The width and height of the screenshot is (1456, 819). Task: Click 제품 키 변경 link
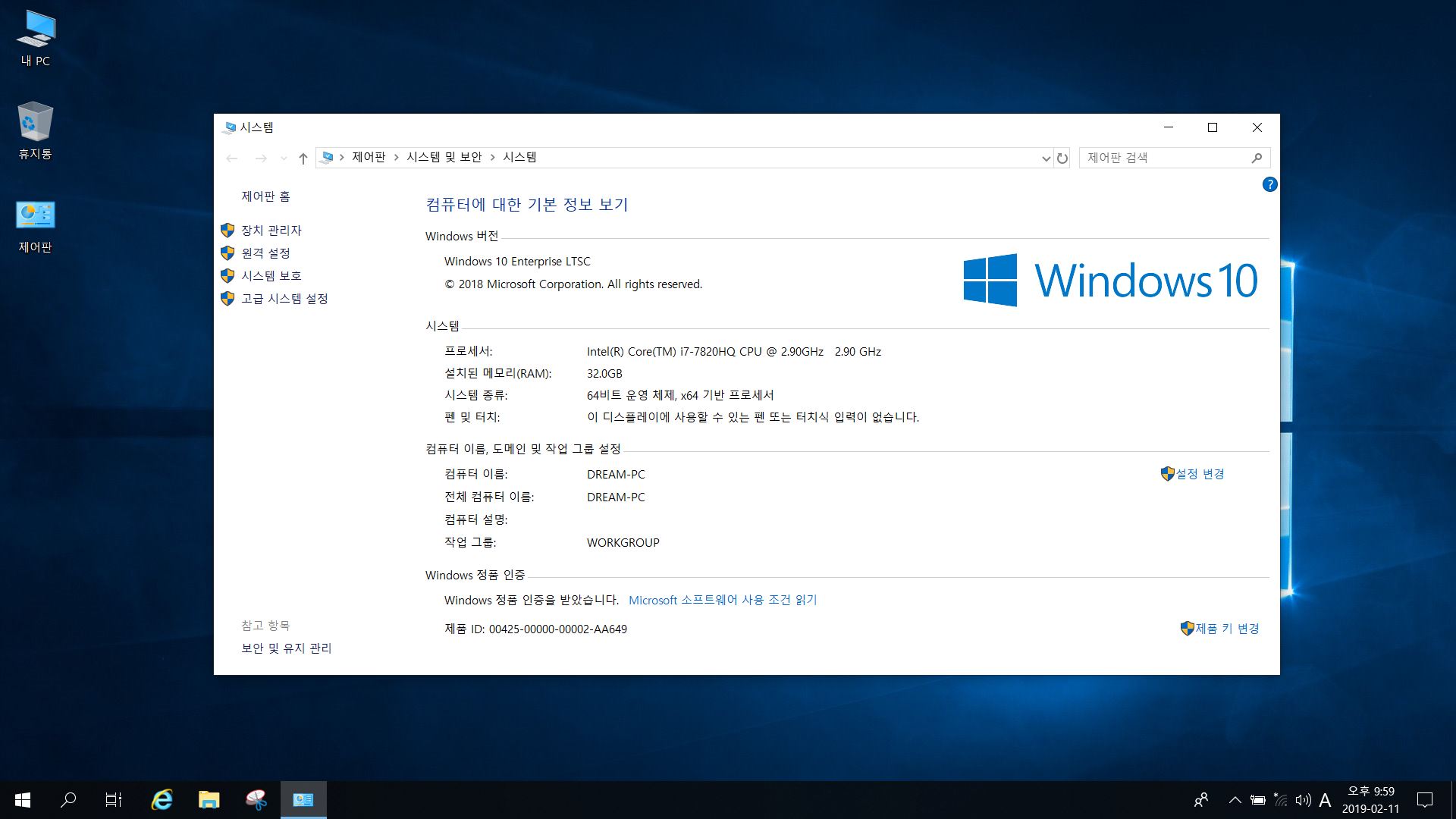click(x=1227, y=629)
